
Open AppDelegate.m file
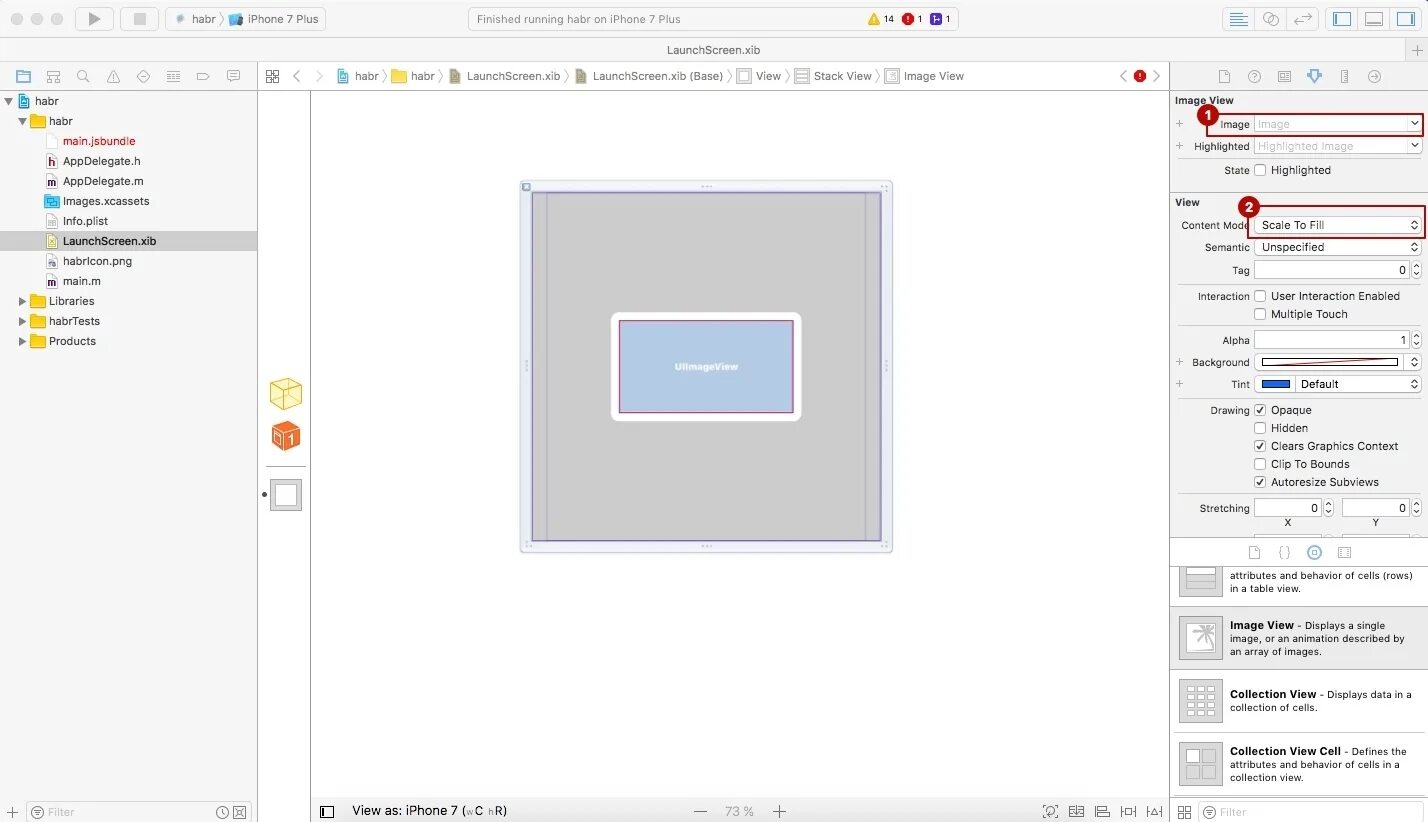(103, 181)
